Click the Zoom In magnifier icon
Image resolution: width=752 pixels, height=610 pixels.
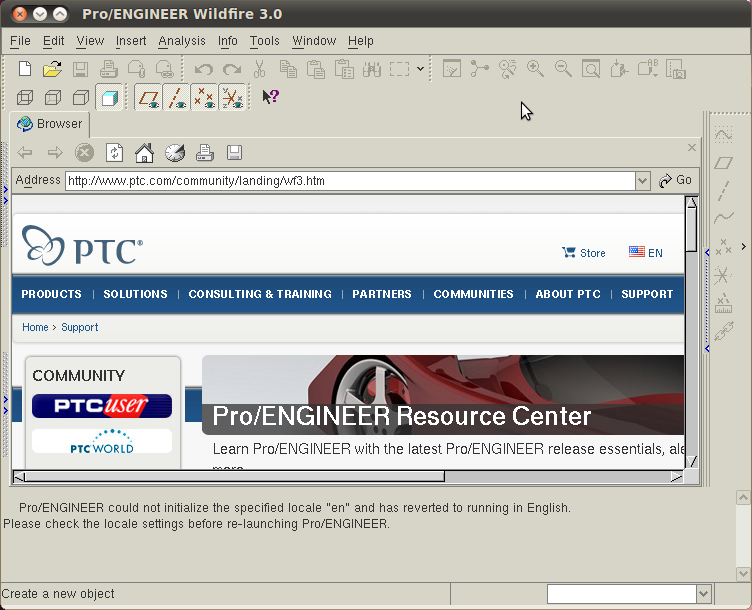pyautogui.click(x=535, y=69)
